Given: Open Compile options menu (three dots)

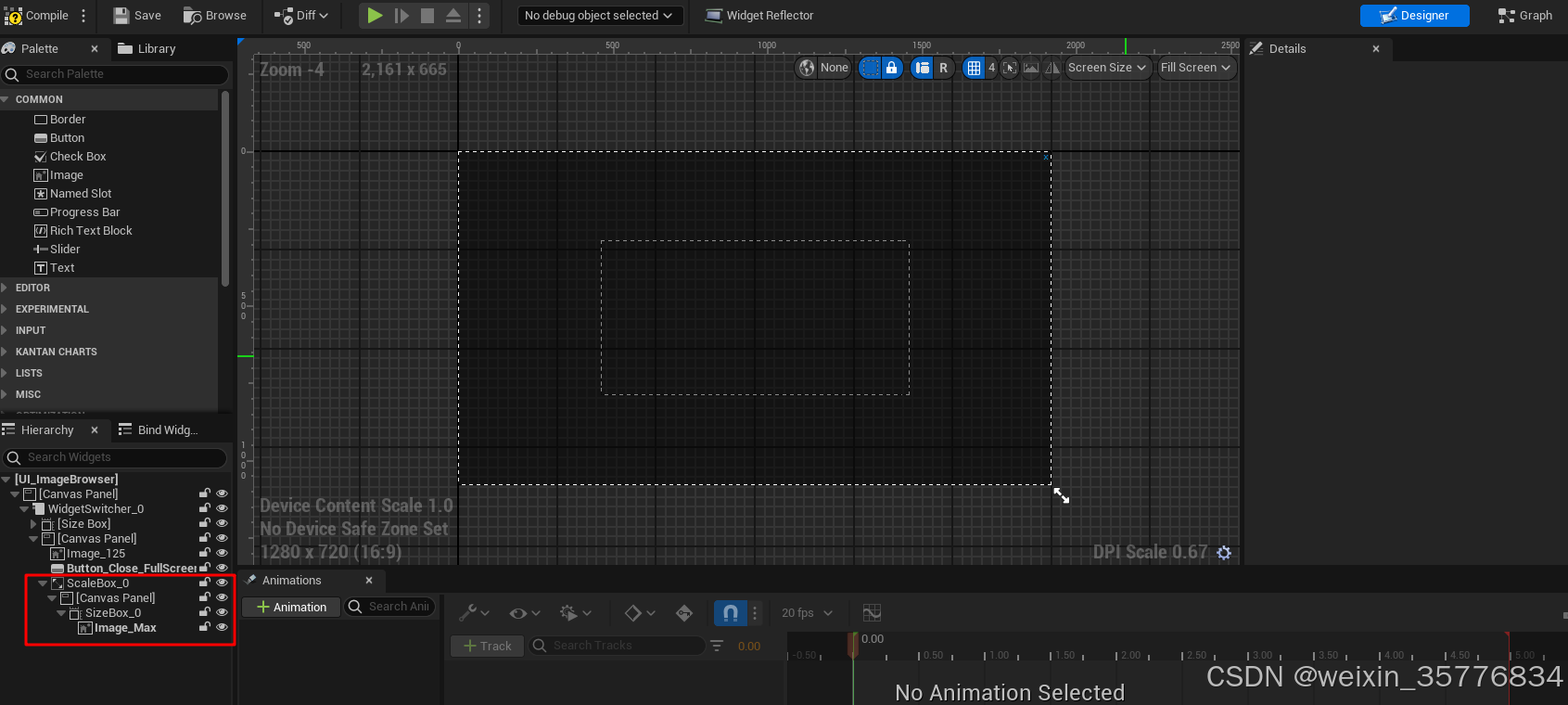Looking at the screenshot, I should 83,16.
